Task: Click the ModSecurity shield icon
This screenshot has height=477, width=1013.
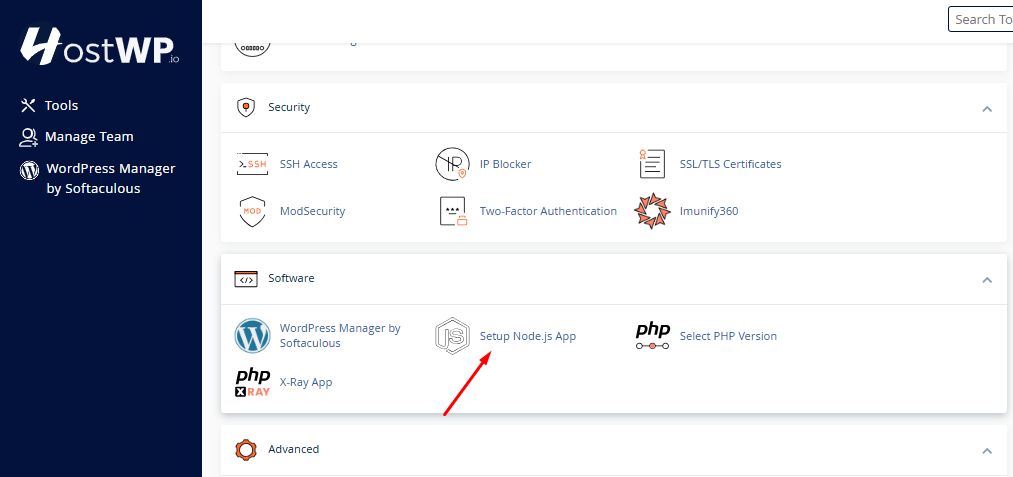Action: [252, 211]
